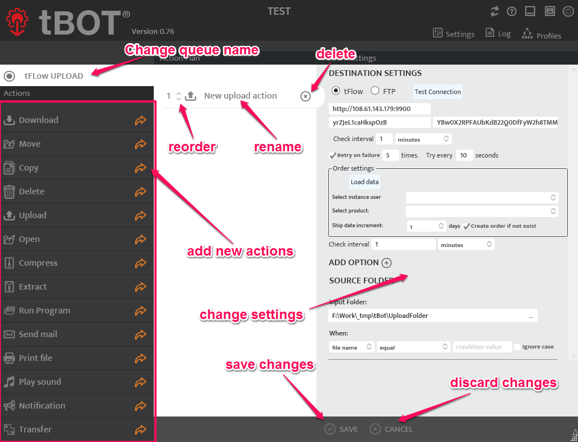
Task: Open the Profiles menu item
Action: click(x=541, y=35)
